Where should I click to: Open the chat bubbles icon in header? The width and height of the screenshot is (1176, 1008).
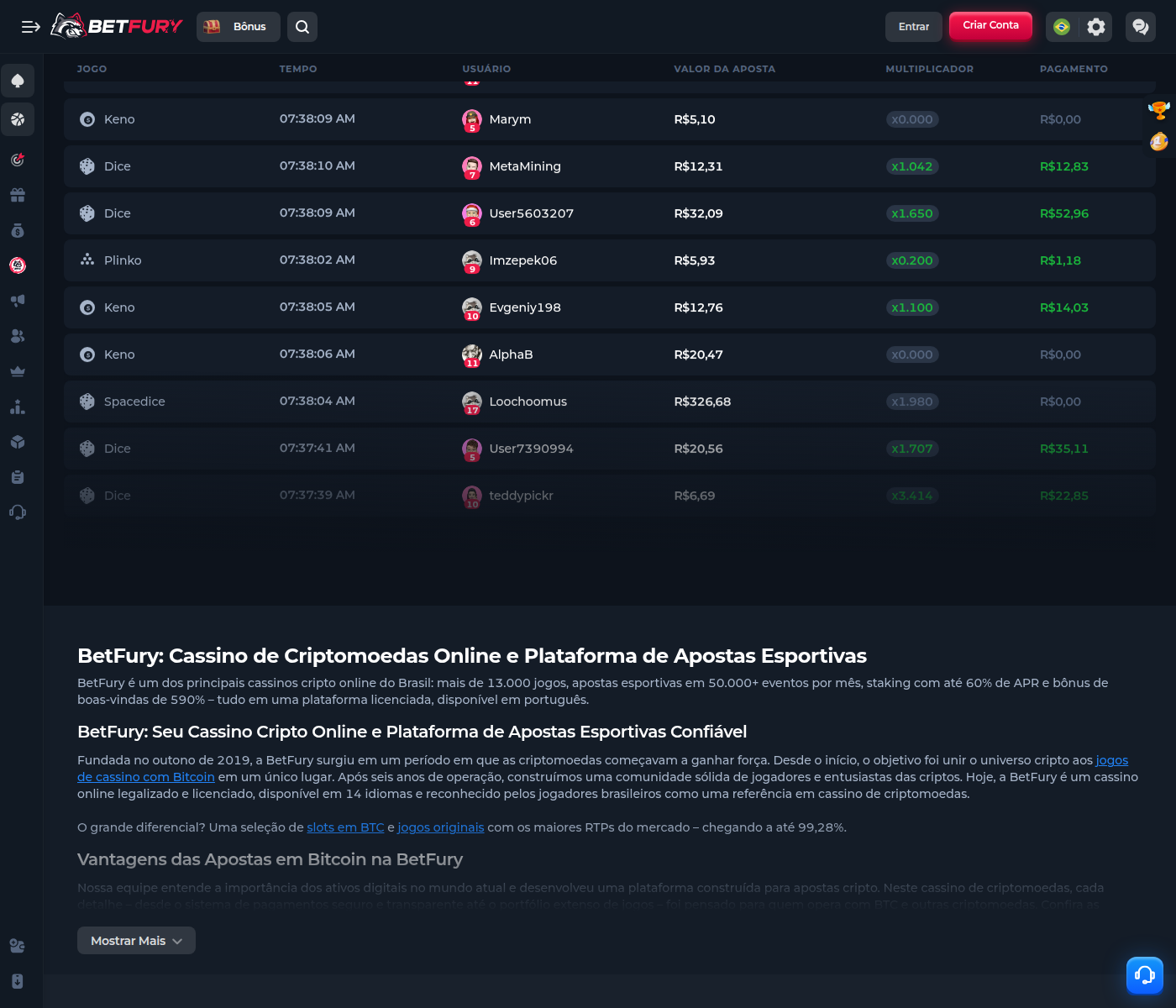point(1141,27)
